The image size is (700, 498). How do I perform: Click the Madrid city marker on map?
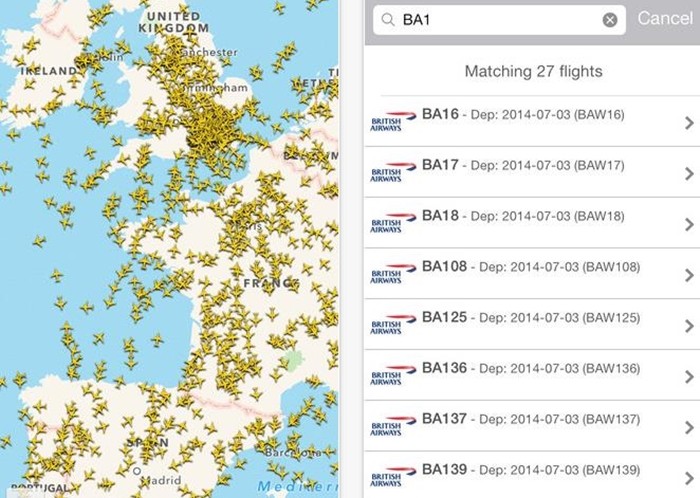[x=137, y=471]
